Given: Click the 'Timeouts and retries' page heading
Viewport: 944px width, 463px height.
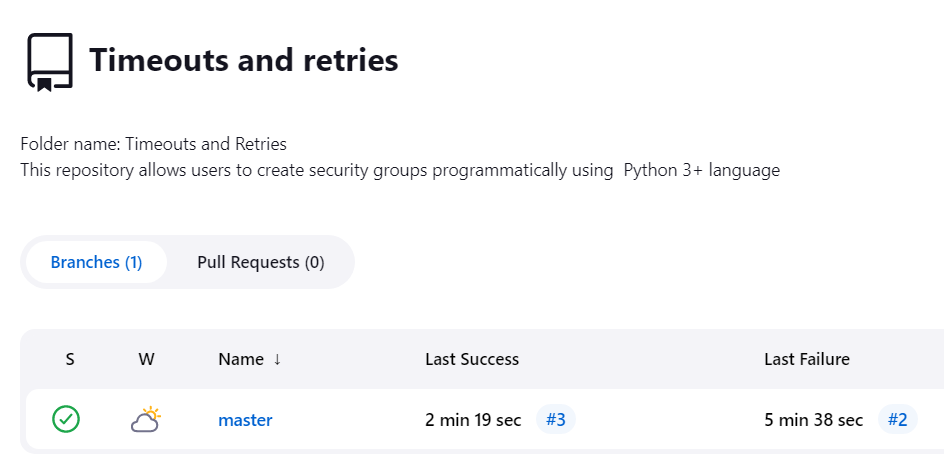Looking at the screenshot, I should [243, 61].
